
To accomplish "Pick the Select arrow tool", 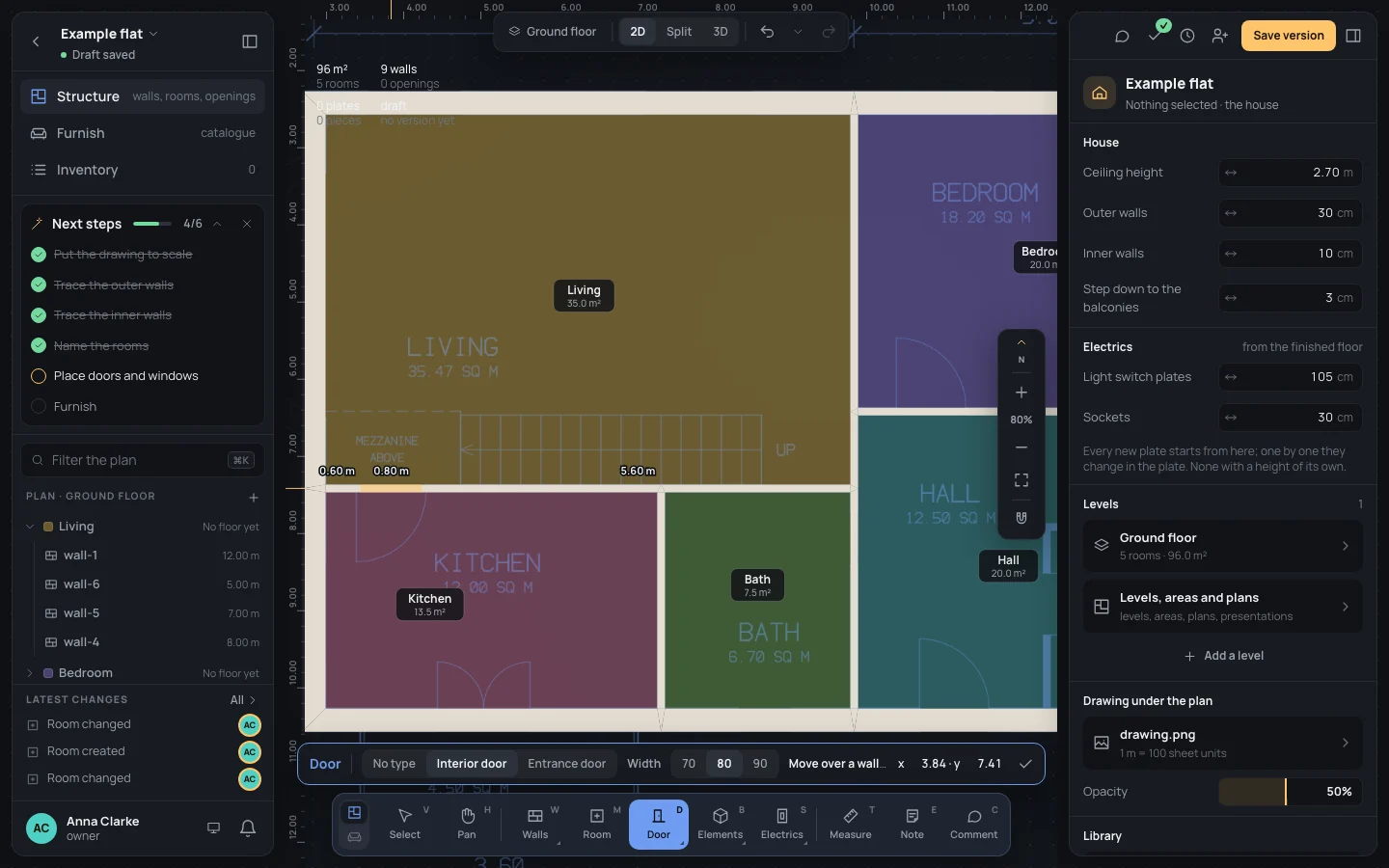I will (405, 825).
